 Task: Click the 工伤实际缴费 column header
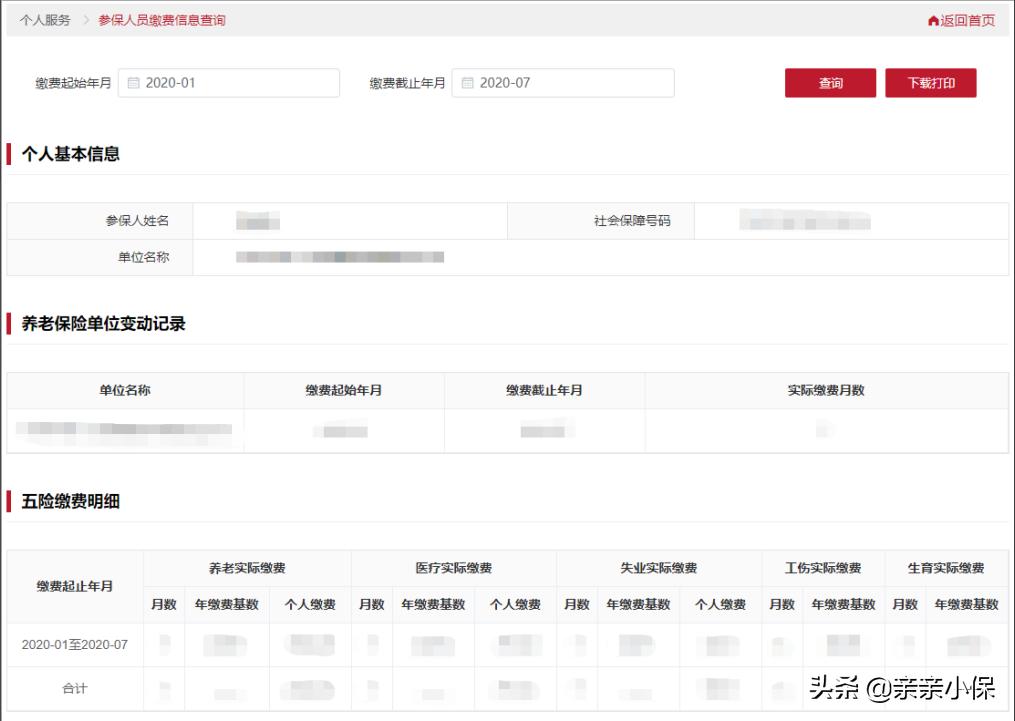tap(823, 566)
